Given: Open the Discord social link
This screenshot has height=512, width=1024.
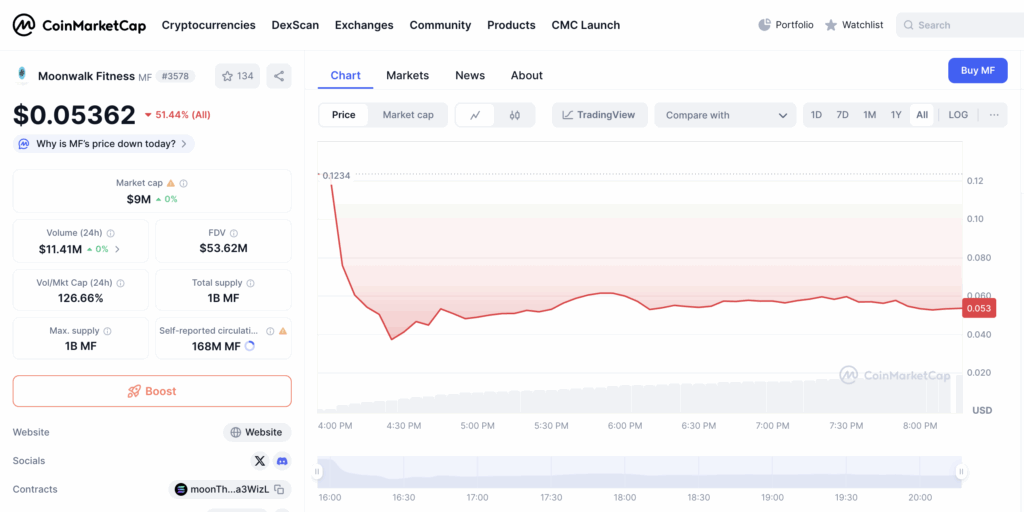Looking at the screenshot, I should coord(282,461).
